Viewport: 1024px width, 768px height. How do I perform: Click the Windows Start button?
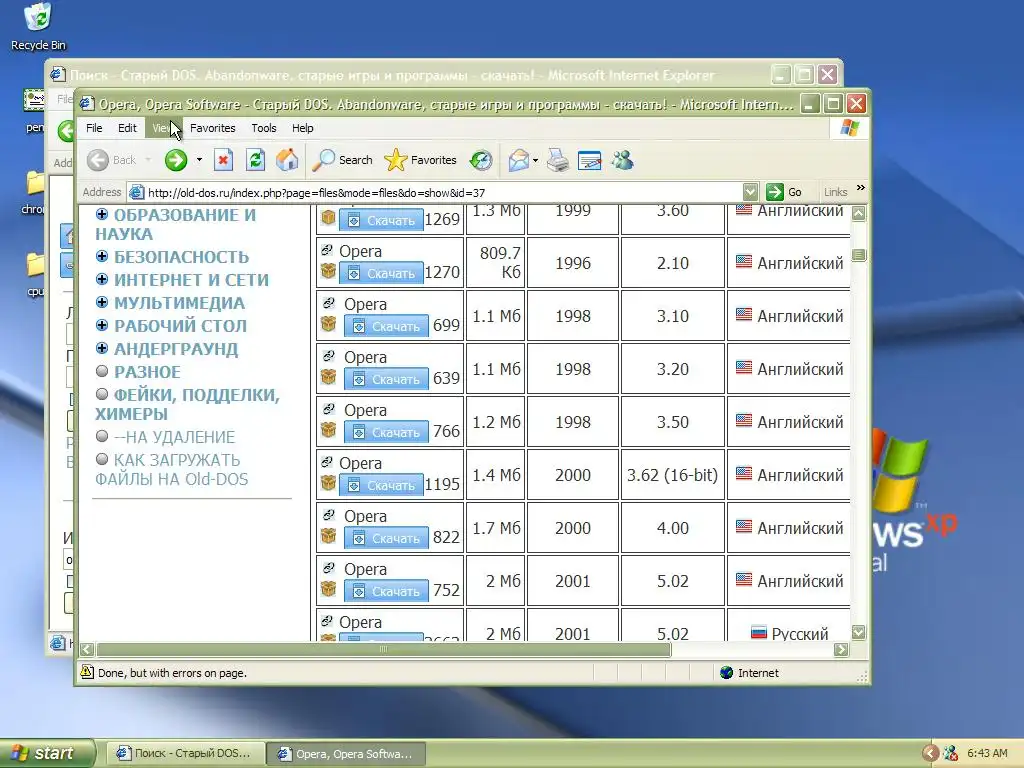(x=47, y=753)
